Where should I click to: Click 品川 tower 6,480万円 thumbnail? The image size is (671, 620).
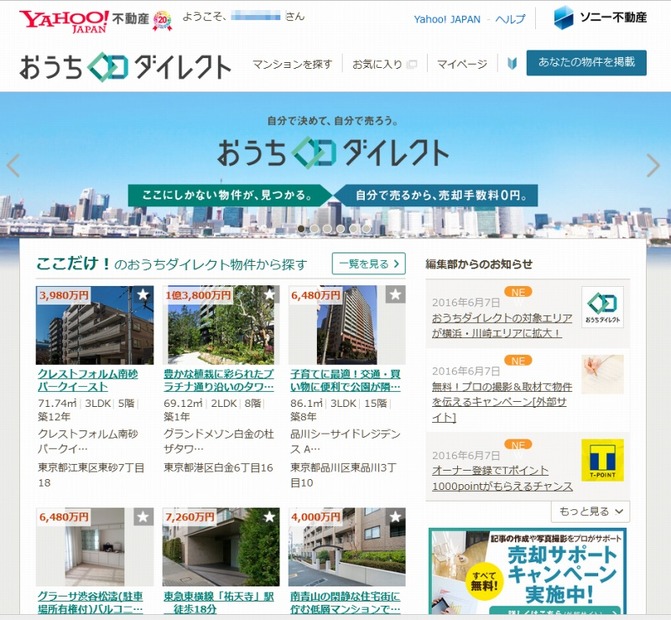pyautogui.click(x=347, y=325)
